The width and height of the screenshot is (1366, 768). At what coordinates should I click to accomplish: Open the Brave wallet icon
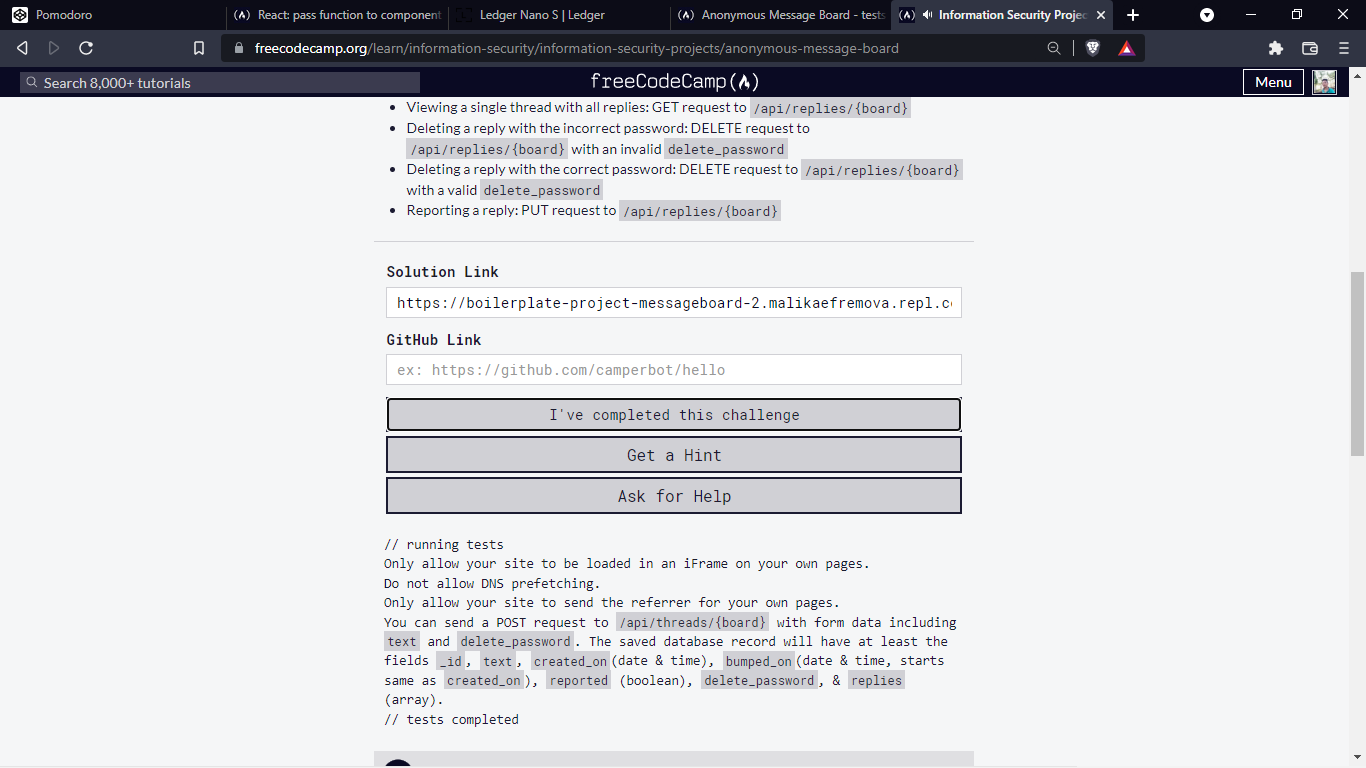pyautogui.click(x=1310, y=48)
